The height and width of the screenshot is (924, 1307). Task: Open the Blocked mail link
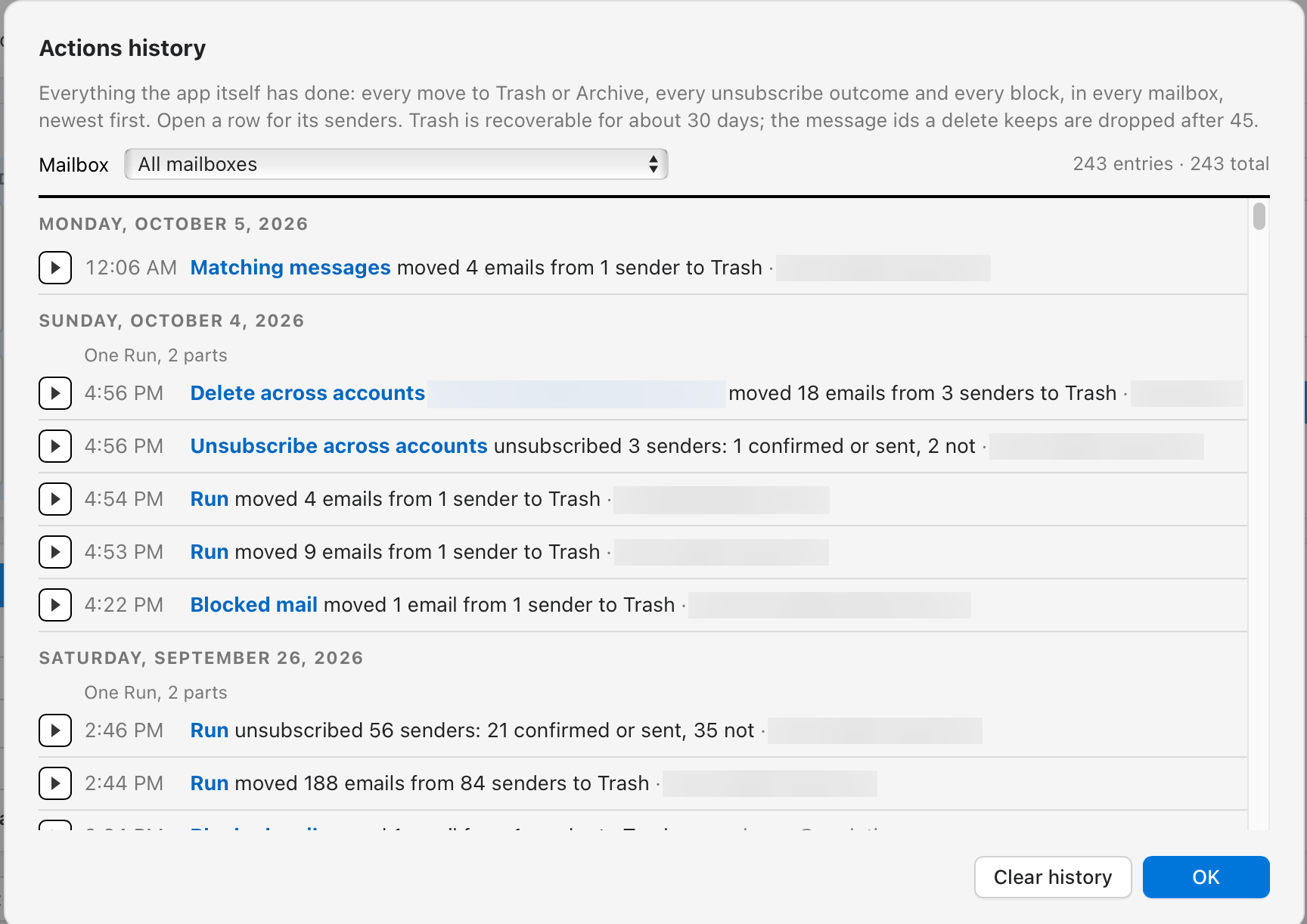254,605
